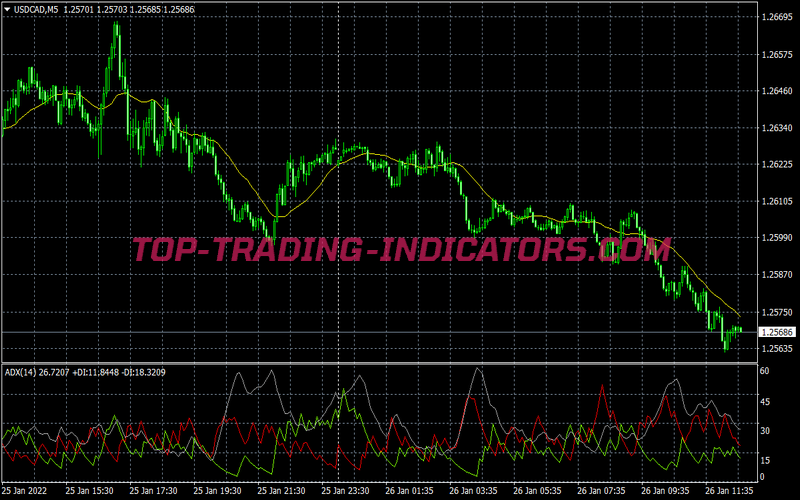Viewport: 800px width, 500px height.
Task: Click price scale value 1.26225
Action: click(777, 164)
